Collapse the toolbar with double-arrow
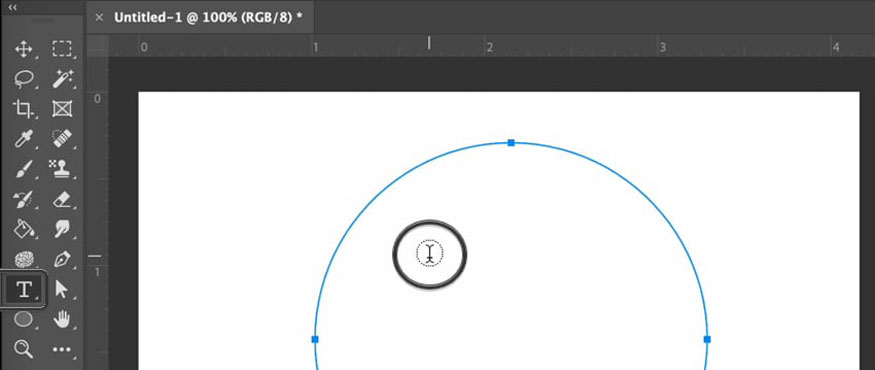Screen dimensions: 875x370 (13, 7)
